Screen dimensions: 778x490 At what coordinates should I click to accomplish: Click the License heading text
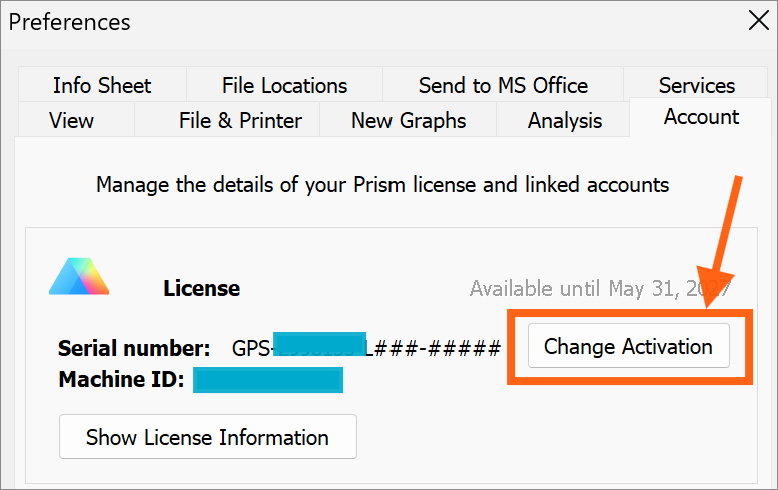point(201,289)
